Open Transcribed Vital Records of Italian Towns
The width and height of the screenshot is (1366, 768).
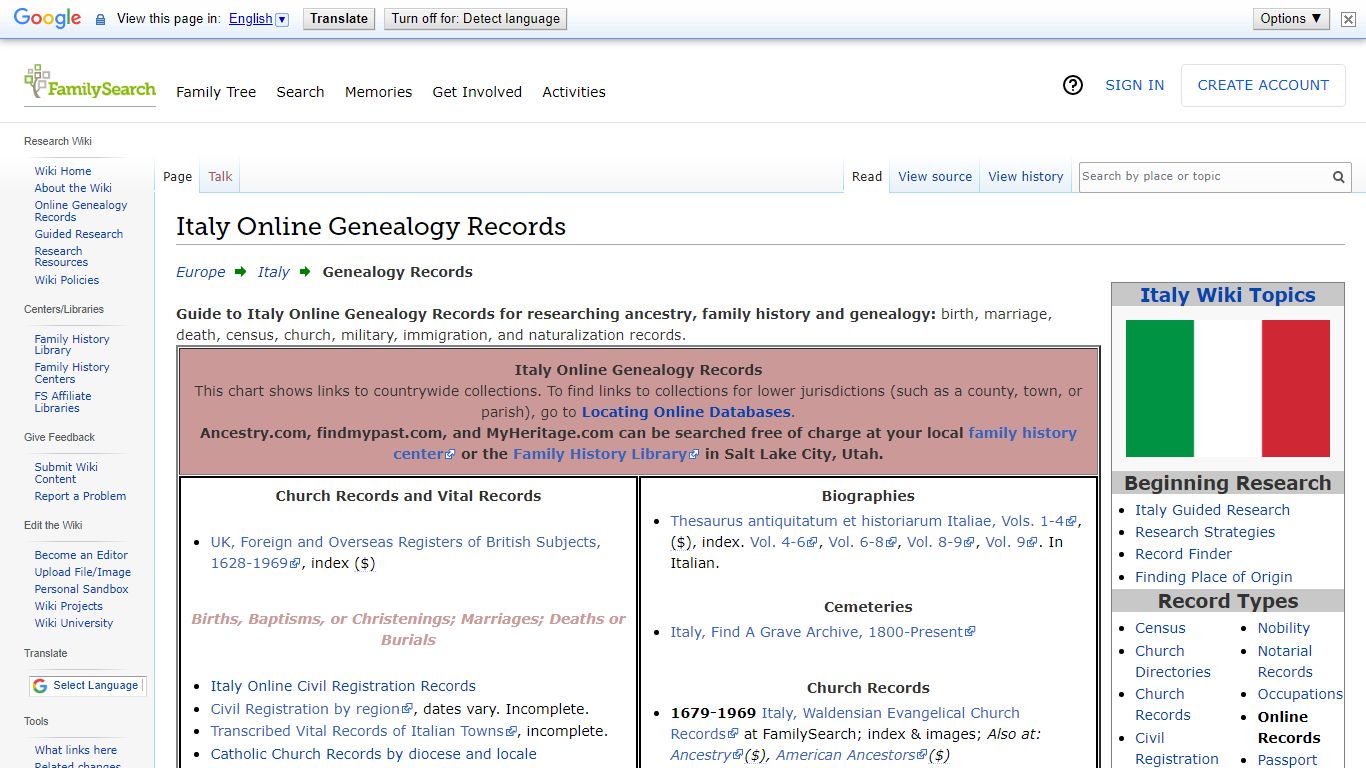363,731
